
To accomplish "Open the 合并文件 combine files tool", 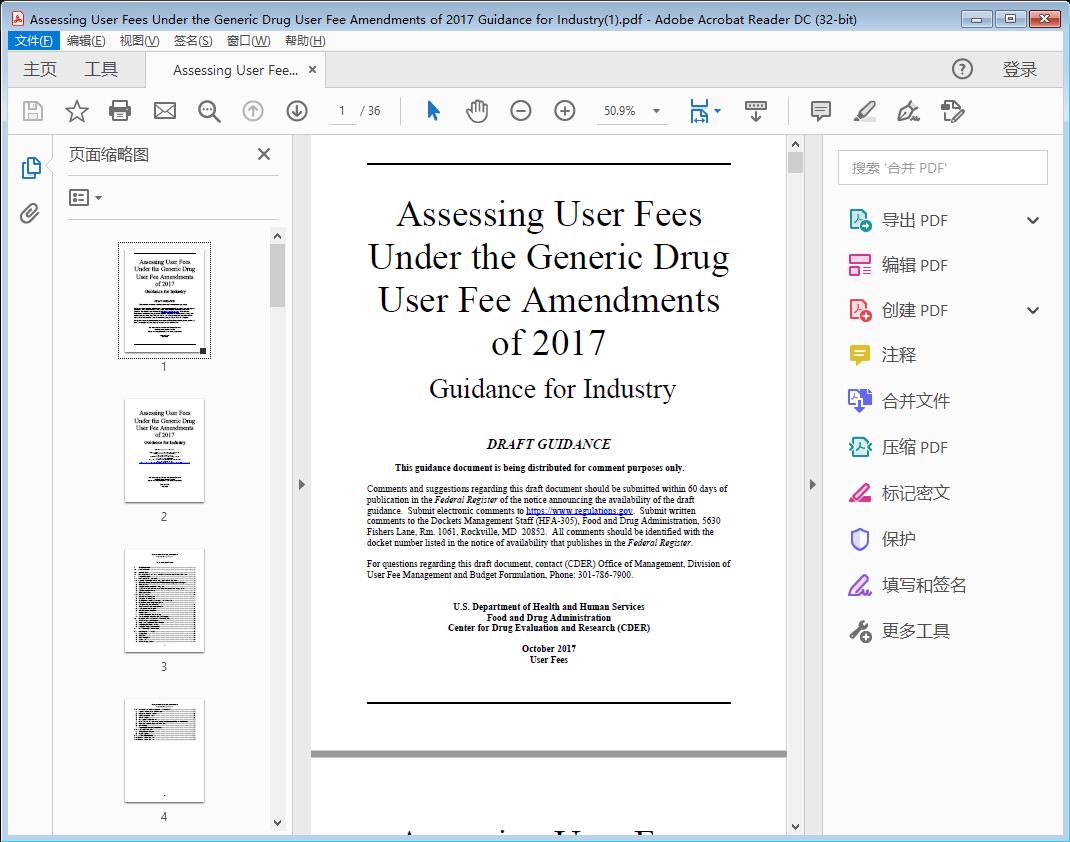I will [916, 400].
